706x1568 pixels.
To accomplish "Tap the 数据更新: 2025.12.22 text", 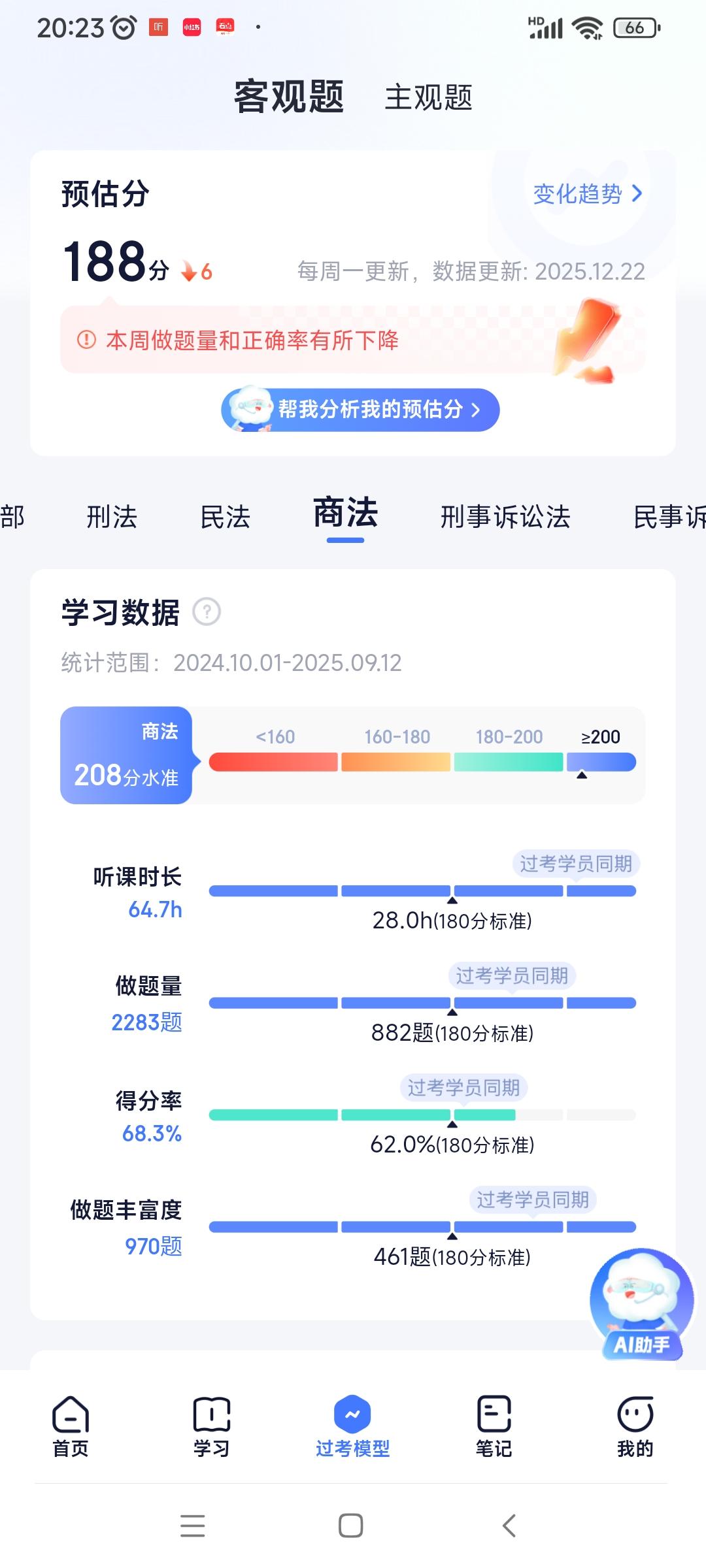I will [539, 271].
